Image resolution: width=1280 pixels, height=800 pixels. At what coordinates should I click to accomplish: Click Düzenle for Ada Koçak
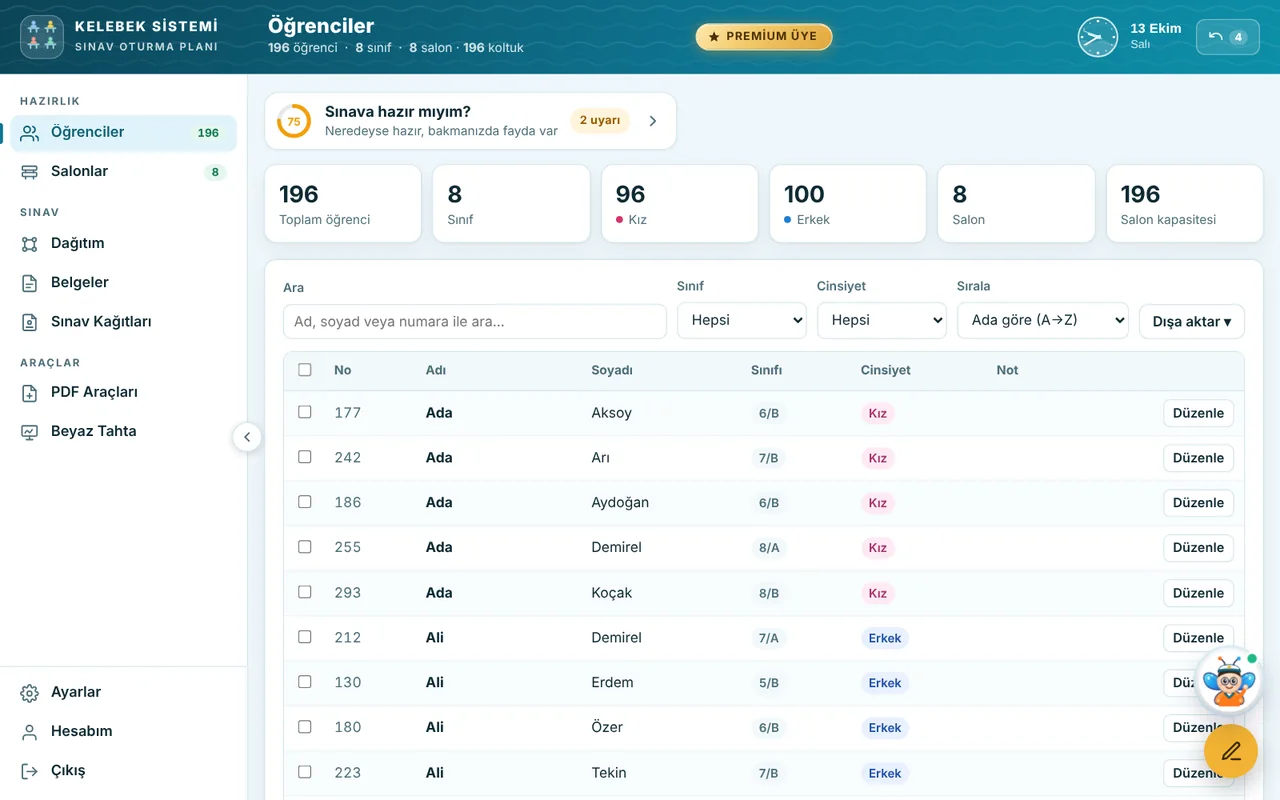pyautogui.click(x=1198, y=593)
